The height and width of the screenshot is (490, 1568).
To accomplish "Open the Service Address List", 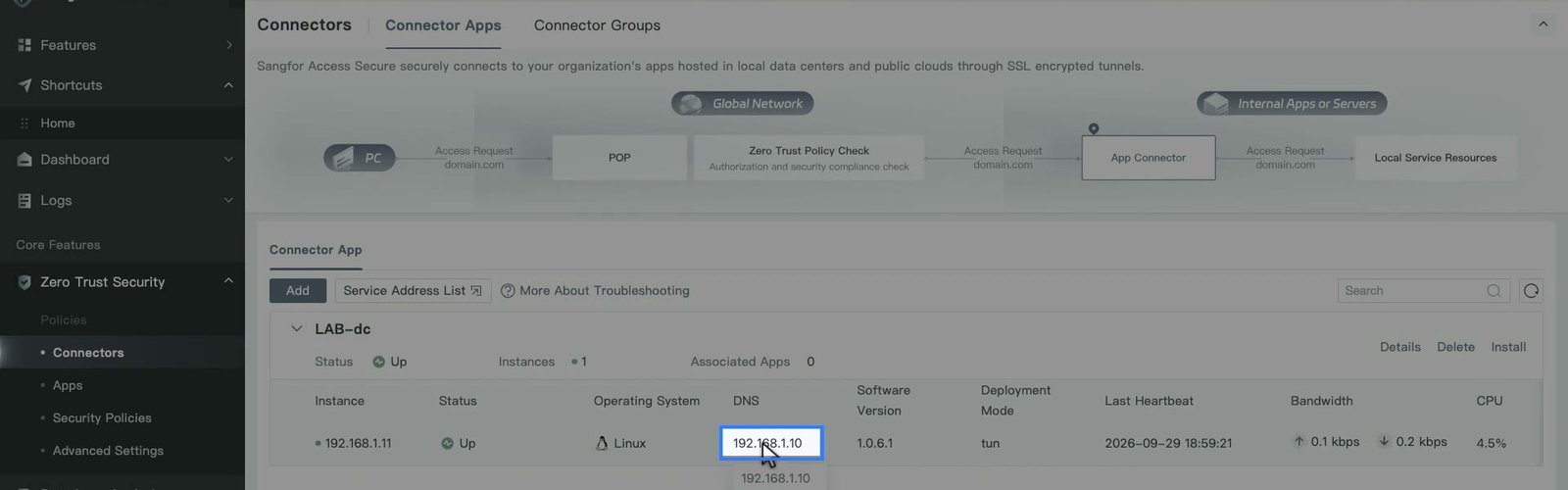I will tap(413, 291).
